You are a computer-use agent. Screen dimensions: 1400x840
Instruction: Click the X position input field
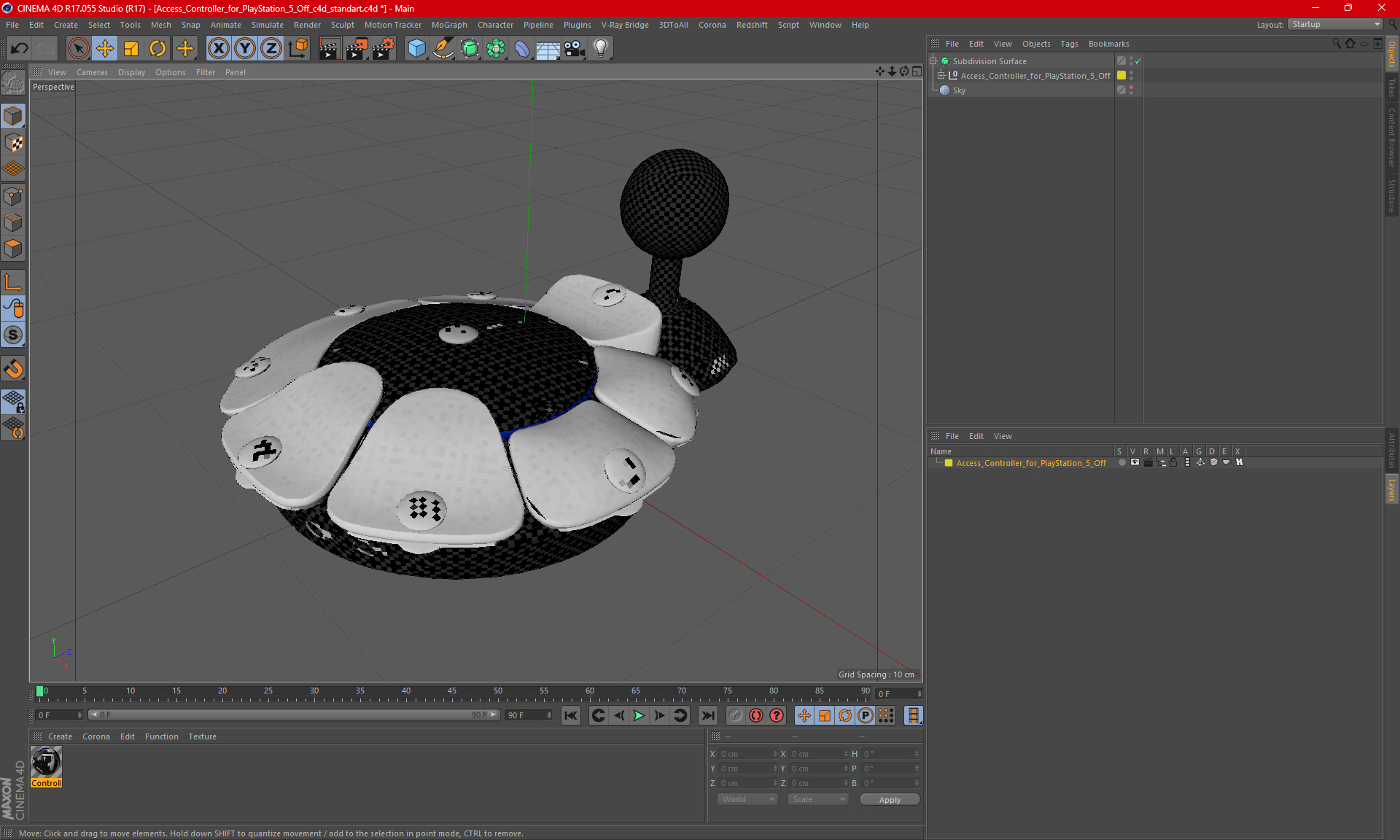(x=748, y=754)
